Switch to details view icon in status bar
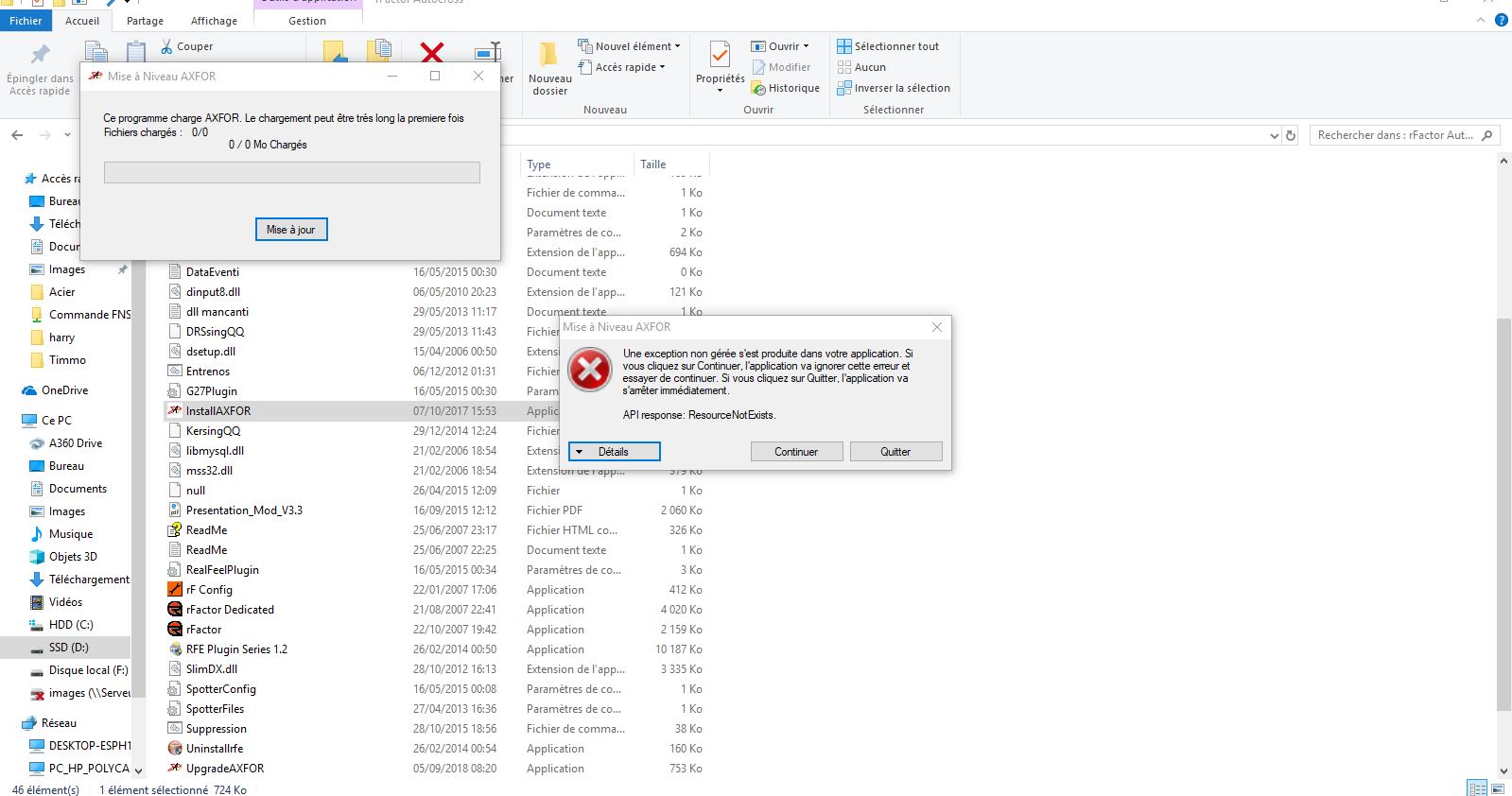The height and width of the screenshot is (796, 1512). 1476,788
